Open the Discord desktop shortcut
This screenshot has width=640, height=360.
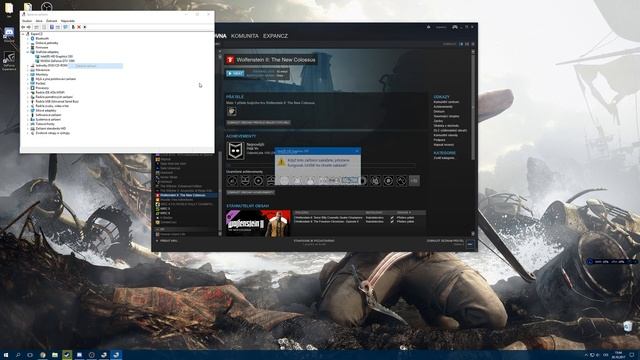point(9,35)
